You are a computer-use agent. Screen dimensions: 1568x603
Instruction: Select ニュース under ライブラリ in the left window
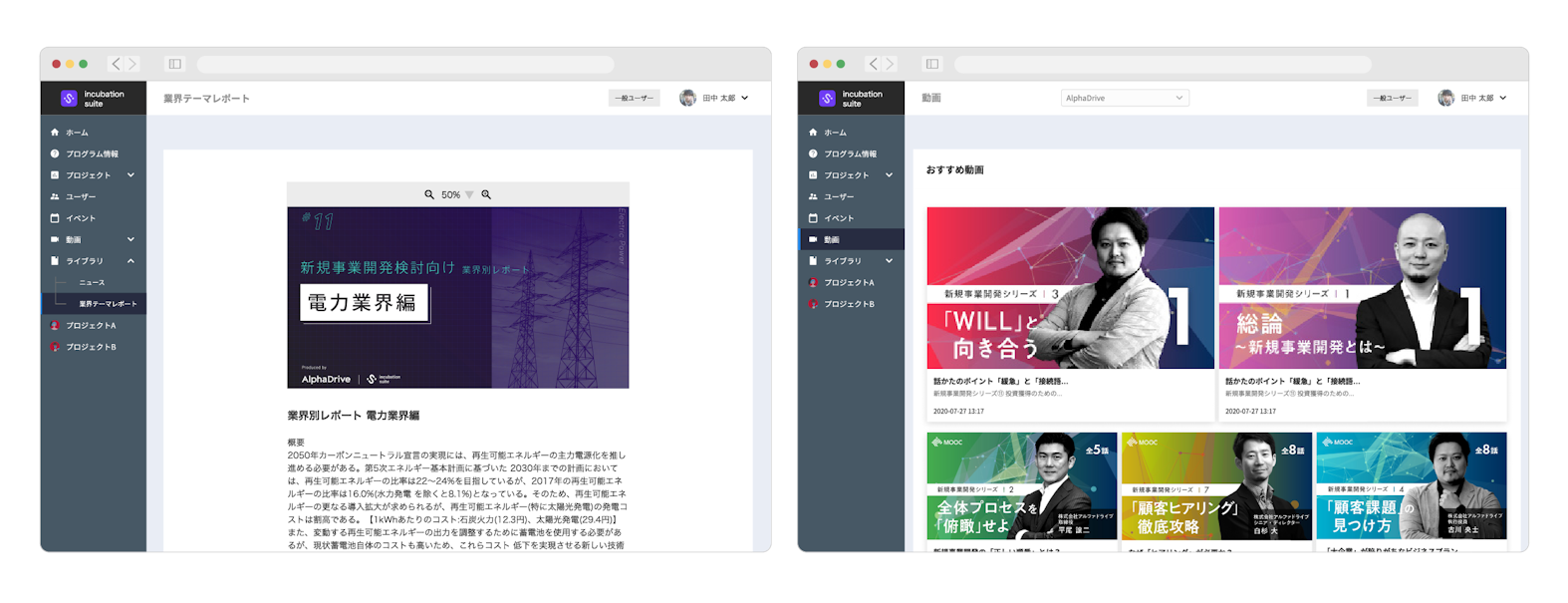(x=92, y=282)
